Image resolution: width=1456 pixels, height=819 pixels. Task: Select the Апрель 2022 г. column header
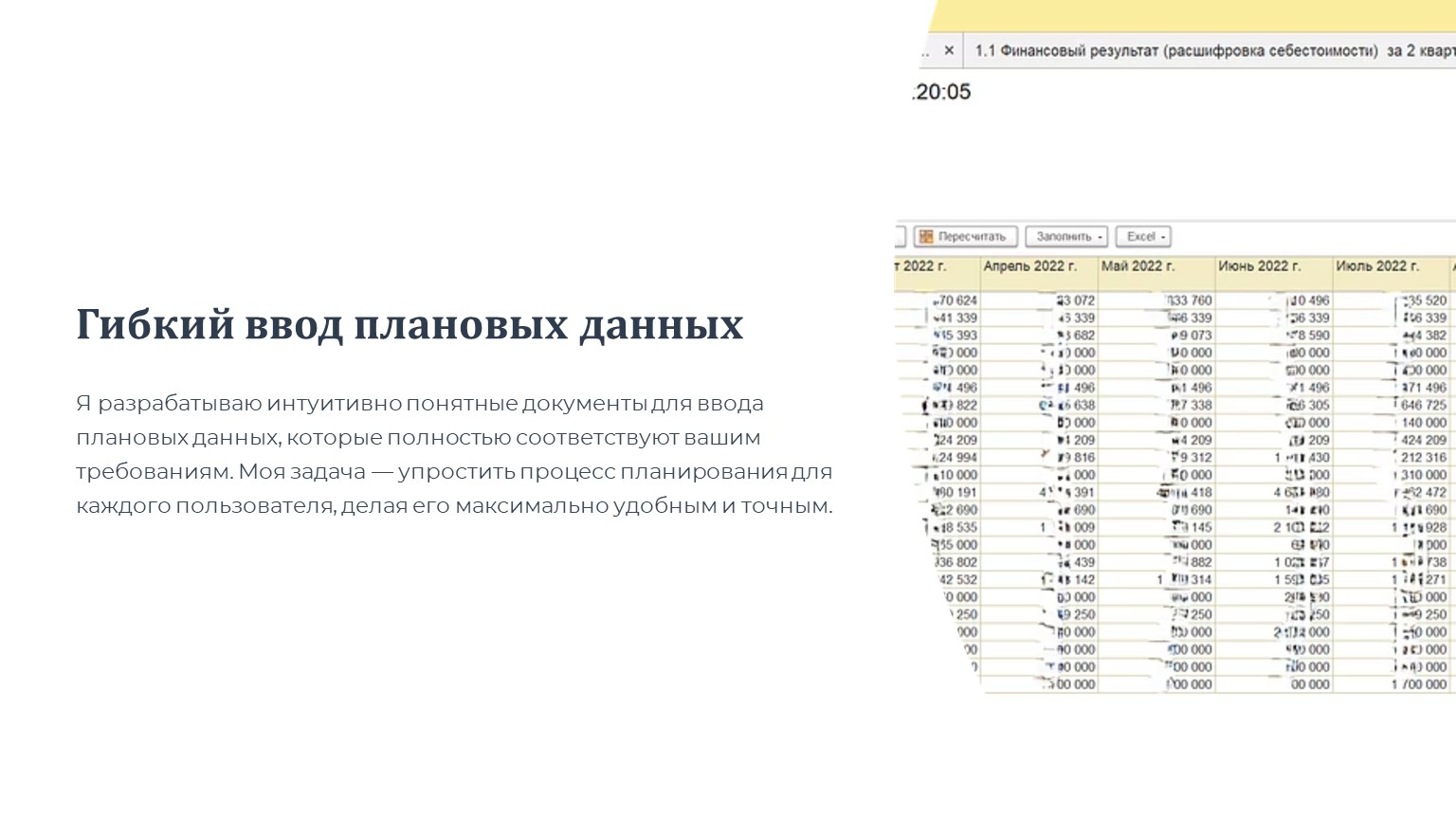tap(1030, 266)
